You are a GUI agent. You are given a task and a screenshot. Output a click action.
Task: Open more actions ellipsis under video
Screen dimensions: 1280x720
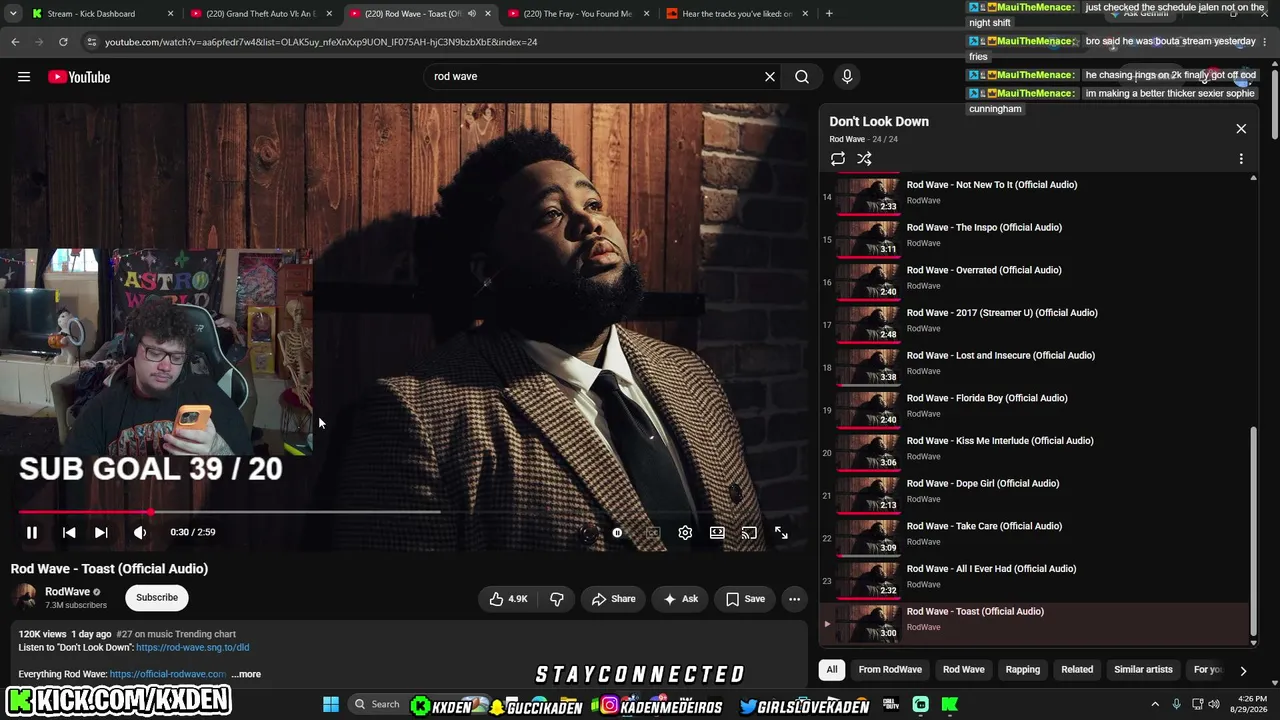[794, 599]
